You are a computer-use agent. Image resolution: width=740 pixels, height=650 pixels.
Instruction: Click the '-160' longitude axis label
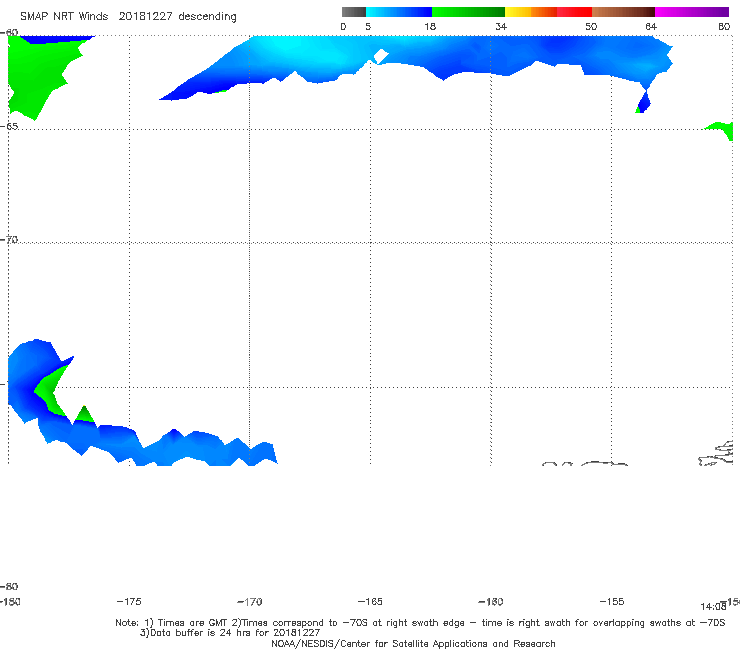[x=491, y=602]
